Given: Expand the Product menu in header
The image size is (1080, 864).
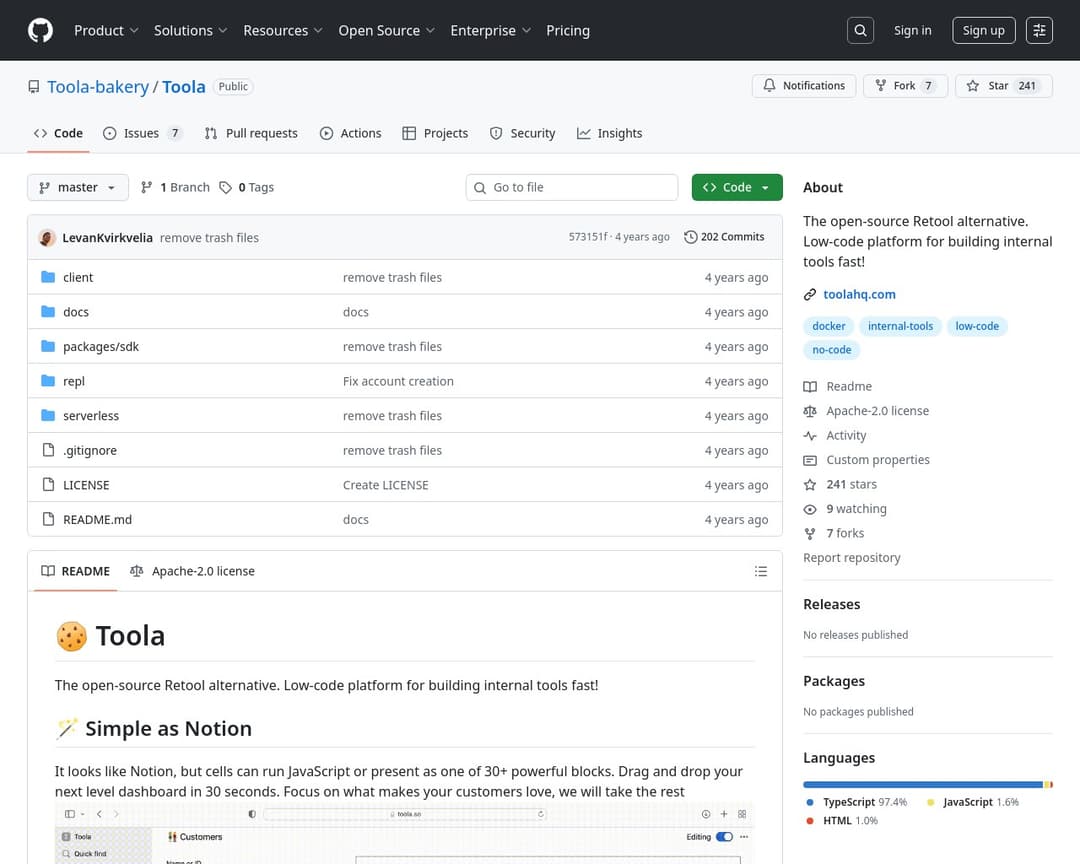Looking at the screenshot, I should click(x=106, y=30).
